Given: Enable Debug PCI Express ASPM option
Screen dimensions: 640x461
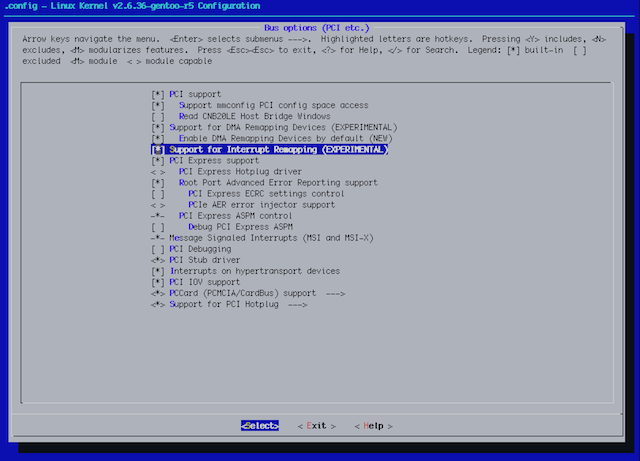Looking at the screenshot, I should point(158,227).
